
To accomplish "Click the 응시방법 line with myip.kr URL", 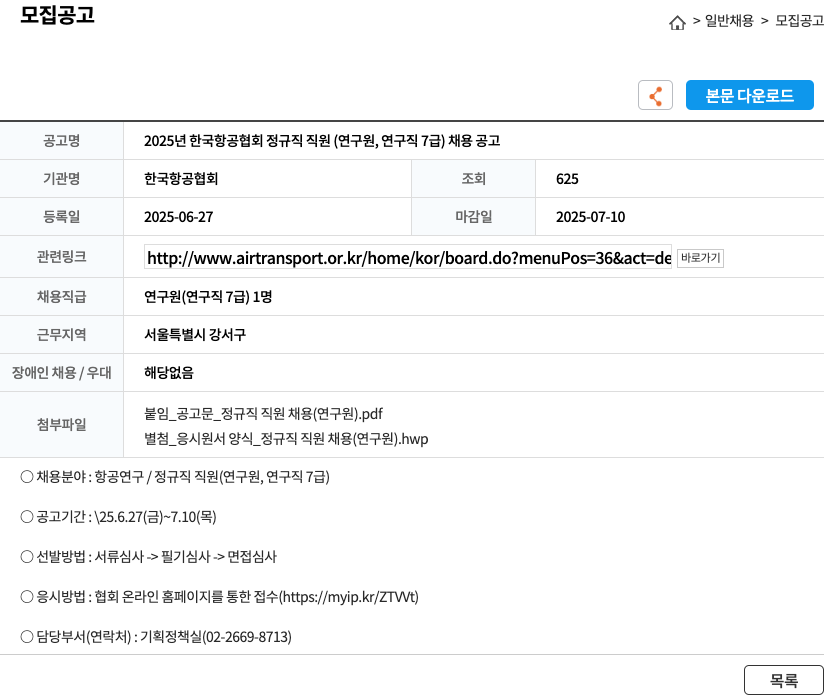I will 219,597.
